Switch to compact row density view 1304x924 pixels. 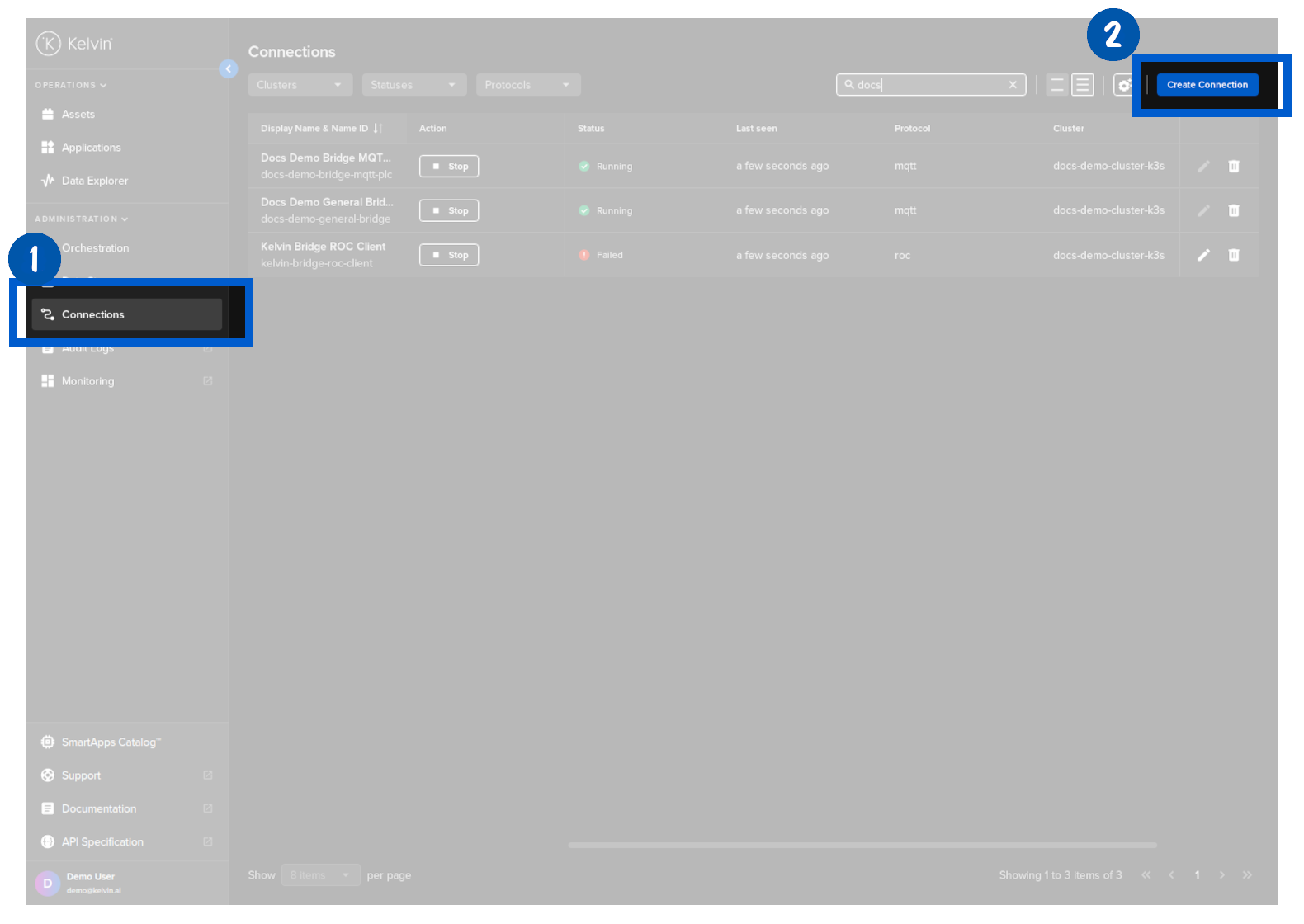tap(1083, 85)
